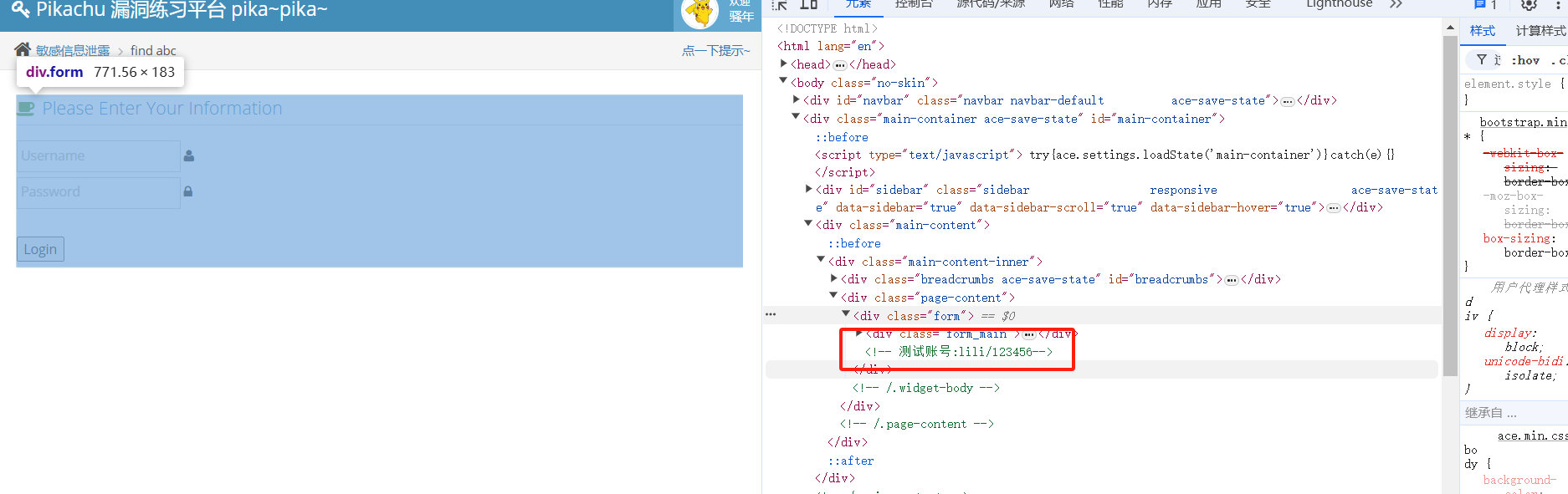Activate the DevTools inspect element picker

[x=780, y=5]
